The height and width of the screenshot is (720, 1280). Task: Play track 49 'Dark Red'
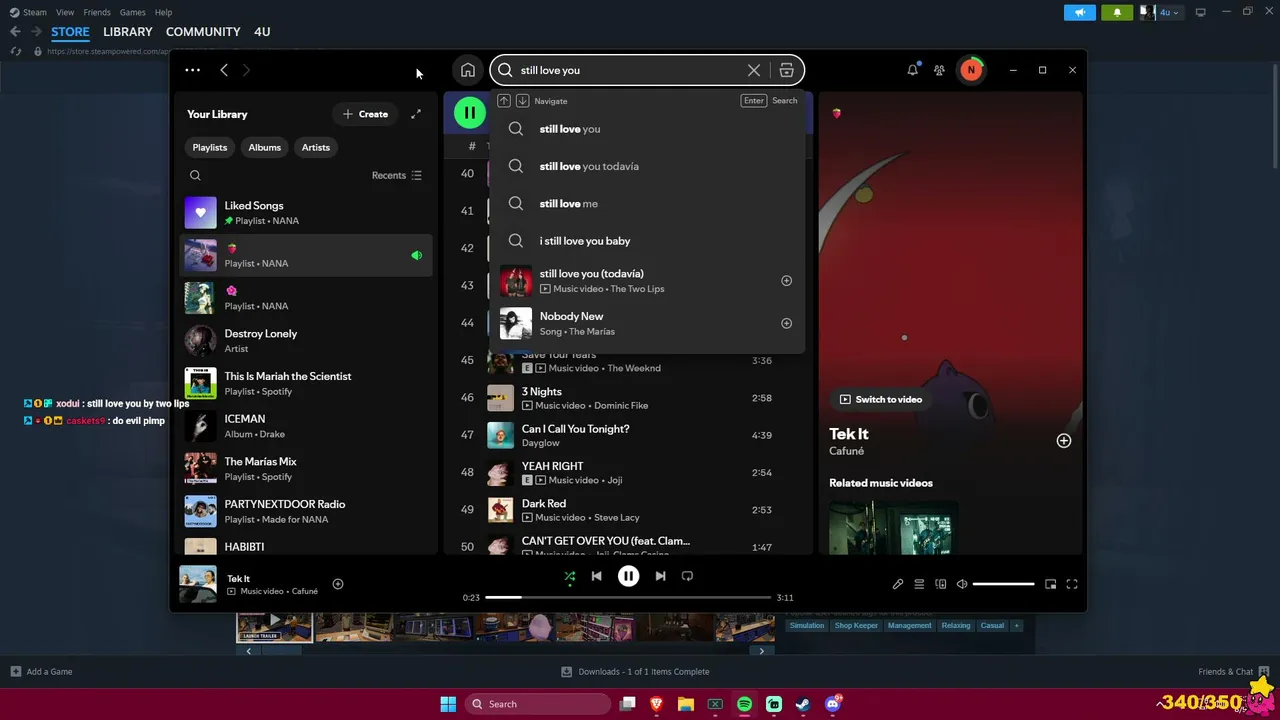[x=628, y=510]
